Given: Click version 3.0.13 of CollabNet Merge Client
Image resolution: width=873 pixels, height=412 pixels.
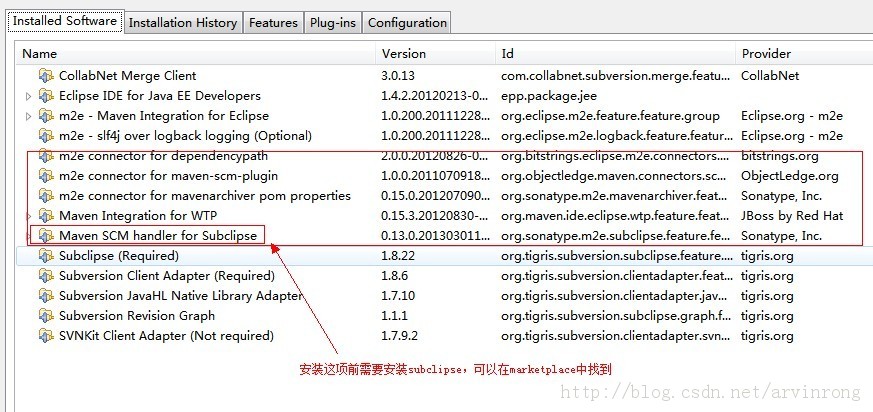Looking at the screenshot, I should point(398,76).
